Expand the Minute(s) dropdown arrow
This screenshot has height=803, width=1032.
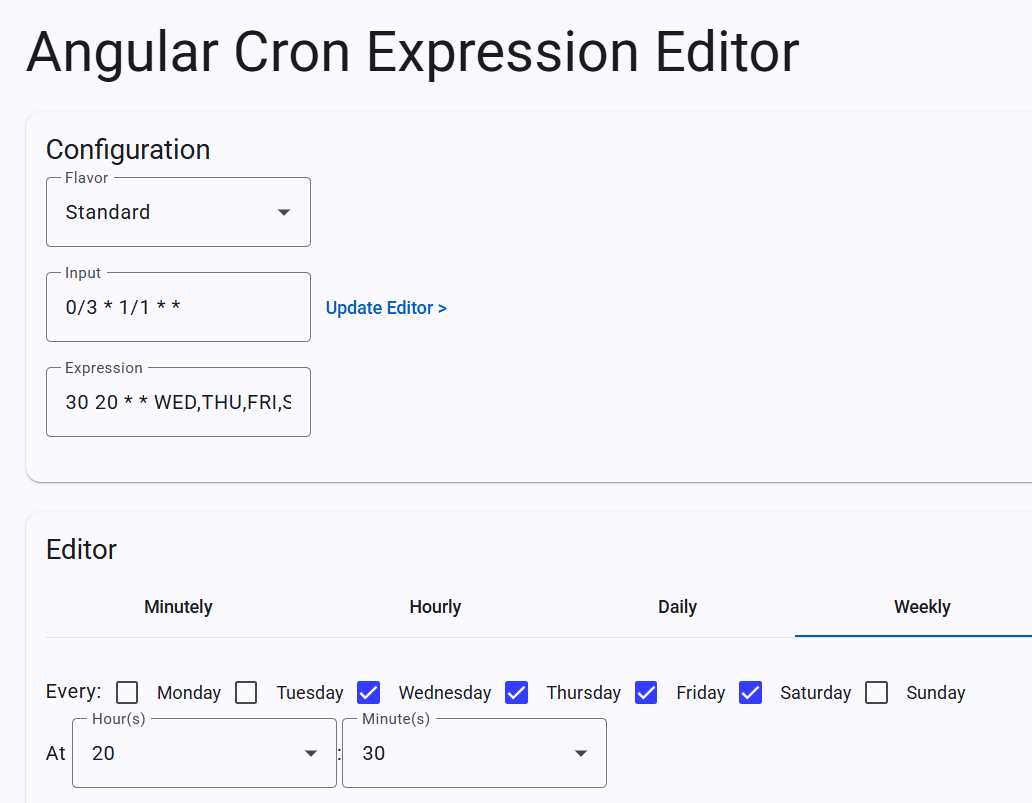tap(581, 753)
